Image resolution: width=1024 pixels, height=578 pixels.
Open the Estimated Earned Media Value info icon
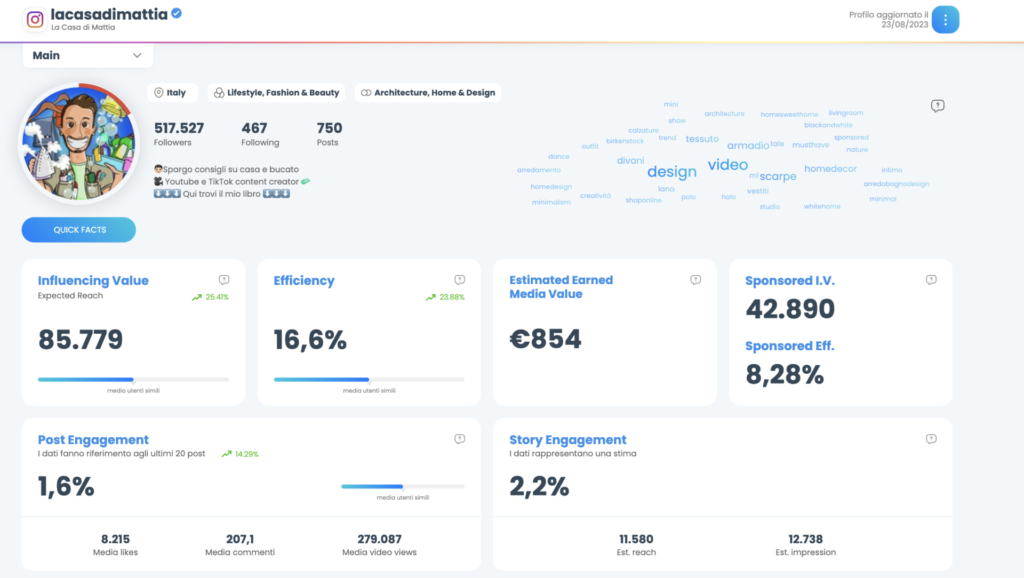click(x=696, y=280)
